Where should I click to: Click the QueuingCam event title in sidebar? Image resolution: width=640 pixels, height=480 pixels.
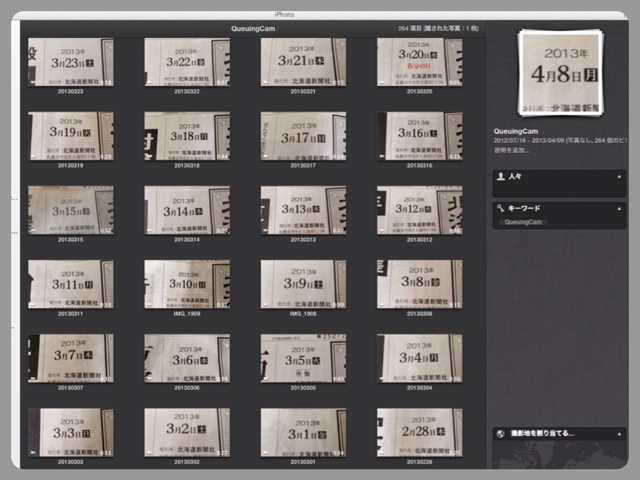pyautogui.click(x=516, y=131)
